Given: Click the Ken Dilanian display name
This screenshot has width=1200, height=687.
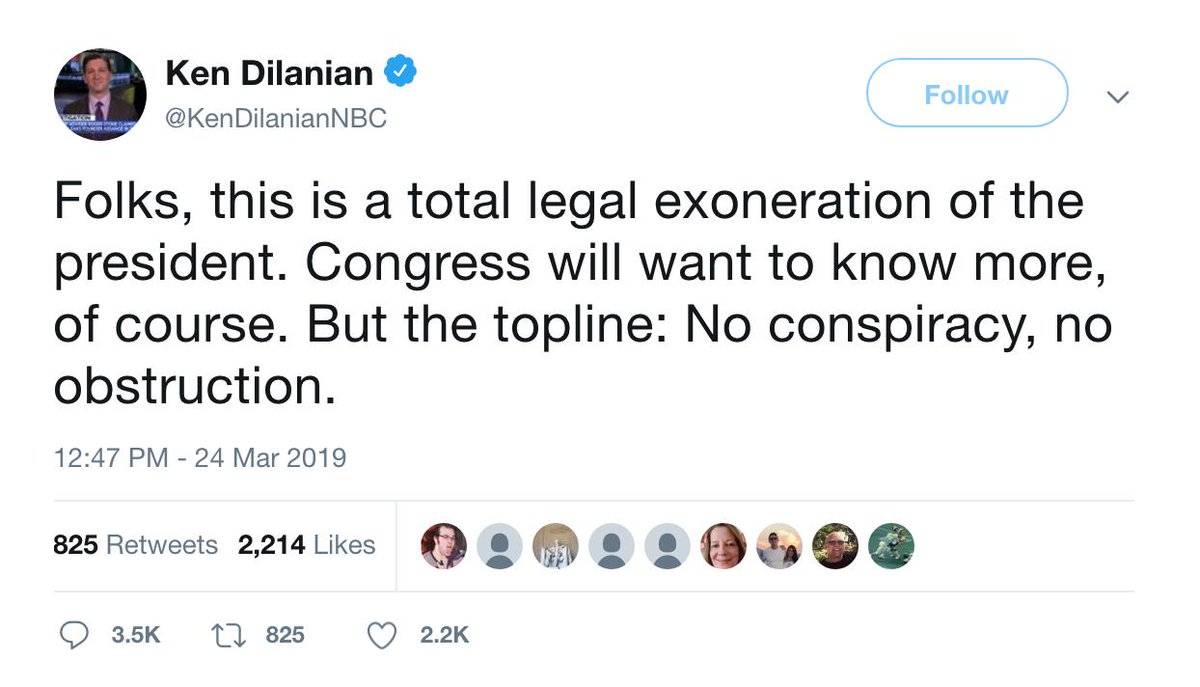Looking at the screenshot, I should point(268,72).
